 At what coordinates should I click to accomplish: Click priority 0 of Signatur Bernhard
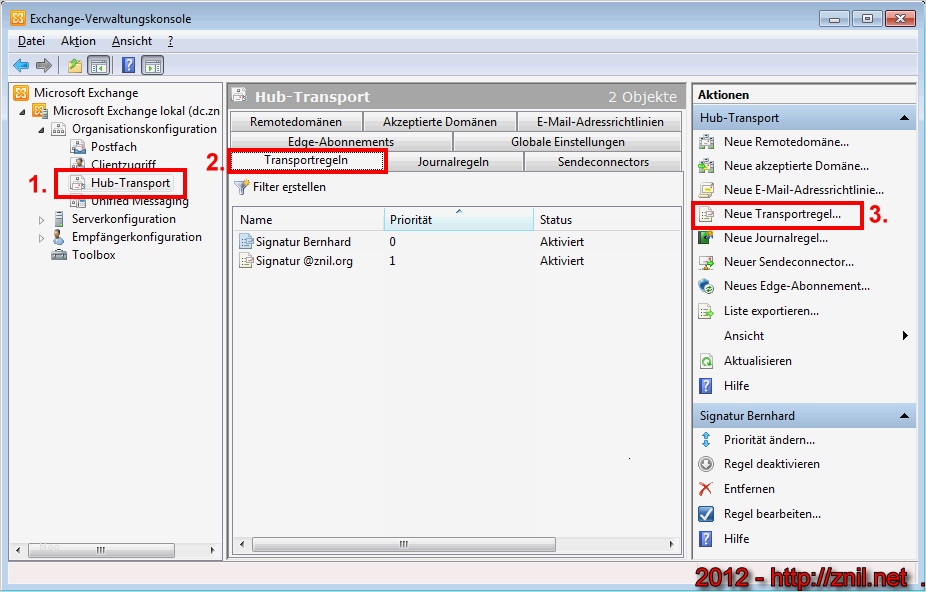pos(393,242)
